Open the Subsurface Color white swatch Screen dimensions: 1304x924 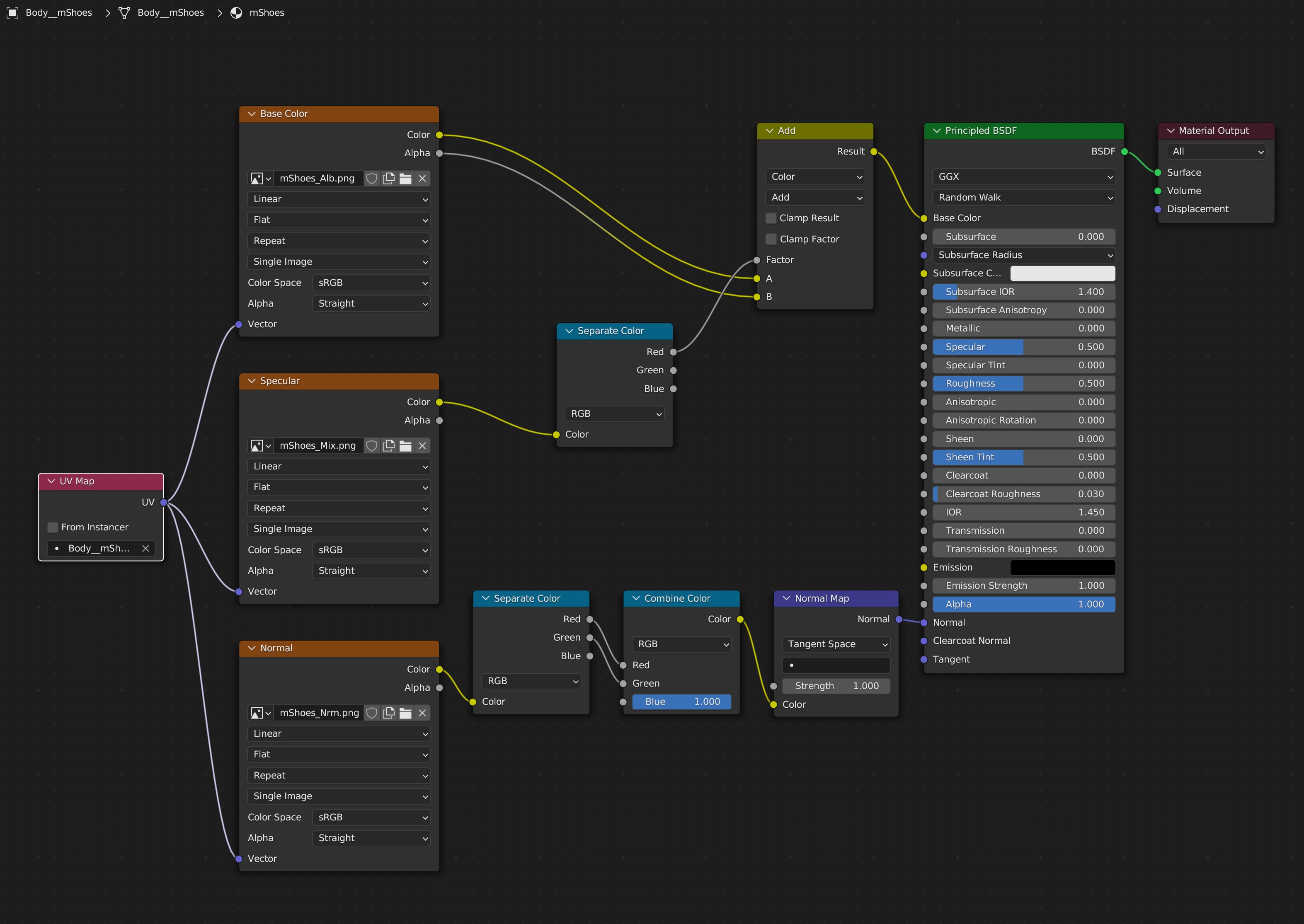click(1063, 273)
